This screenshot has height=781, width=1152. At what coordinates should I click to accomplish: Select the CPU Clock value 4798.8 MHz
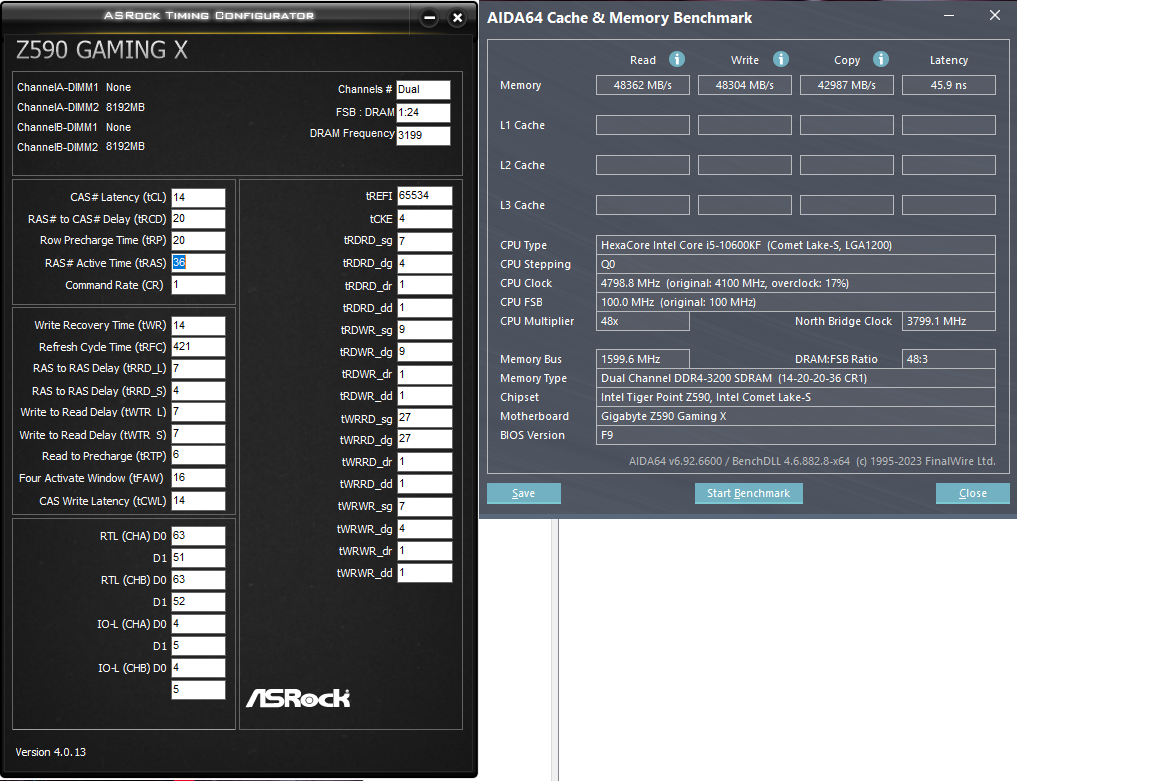[x=796, y=283]
